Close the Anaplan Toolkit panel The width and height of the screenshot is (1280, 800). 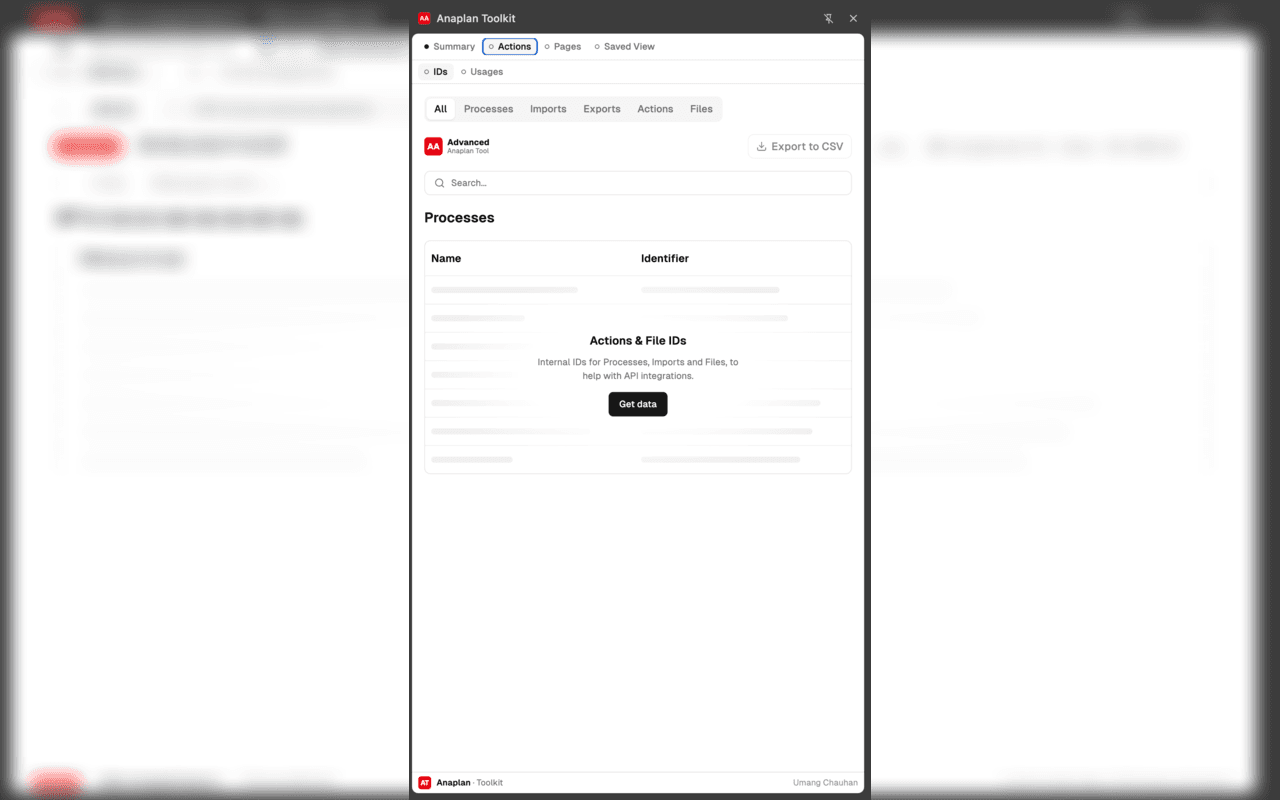[x=853, y=18]
